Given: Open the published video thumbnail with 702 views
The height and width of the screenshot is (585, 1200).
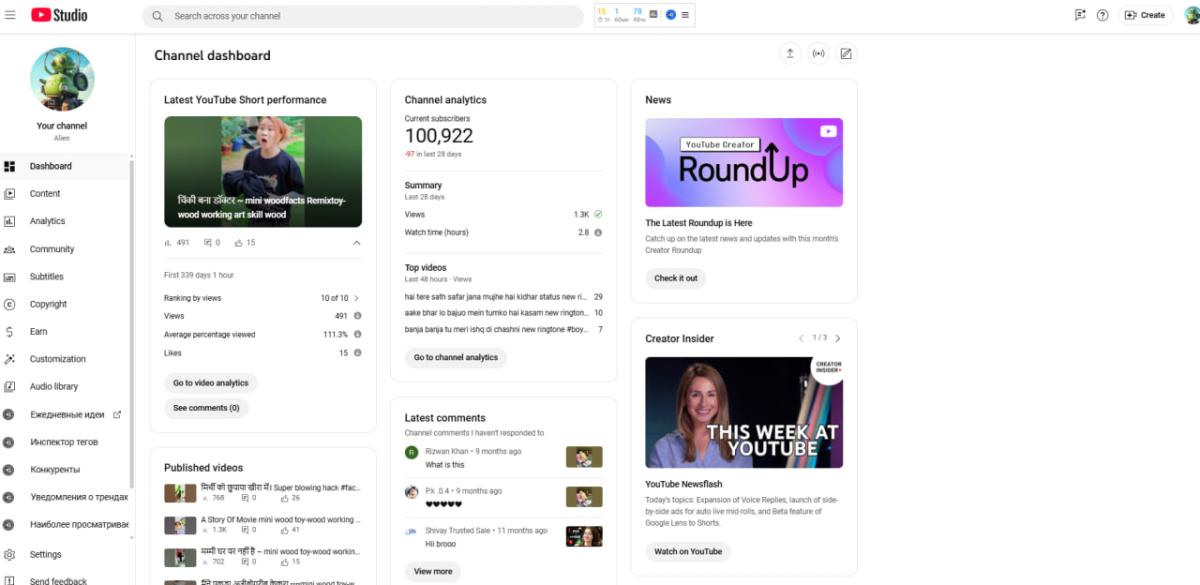Looking at the screenshot, I should pos(180,557).
